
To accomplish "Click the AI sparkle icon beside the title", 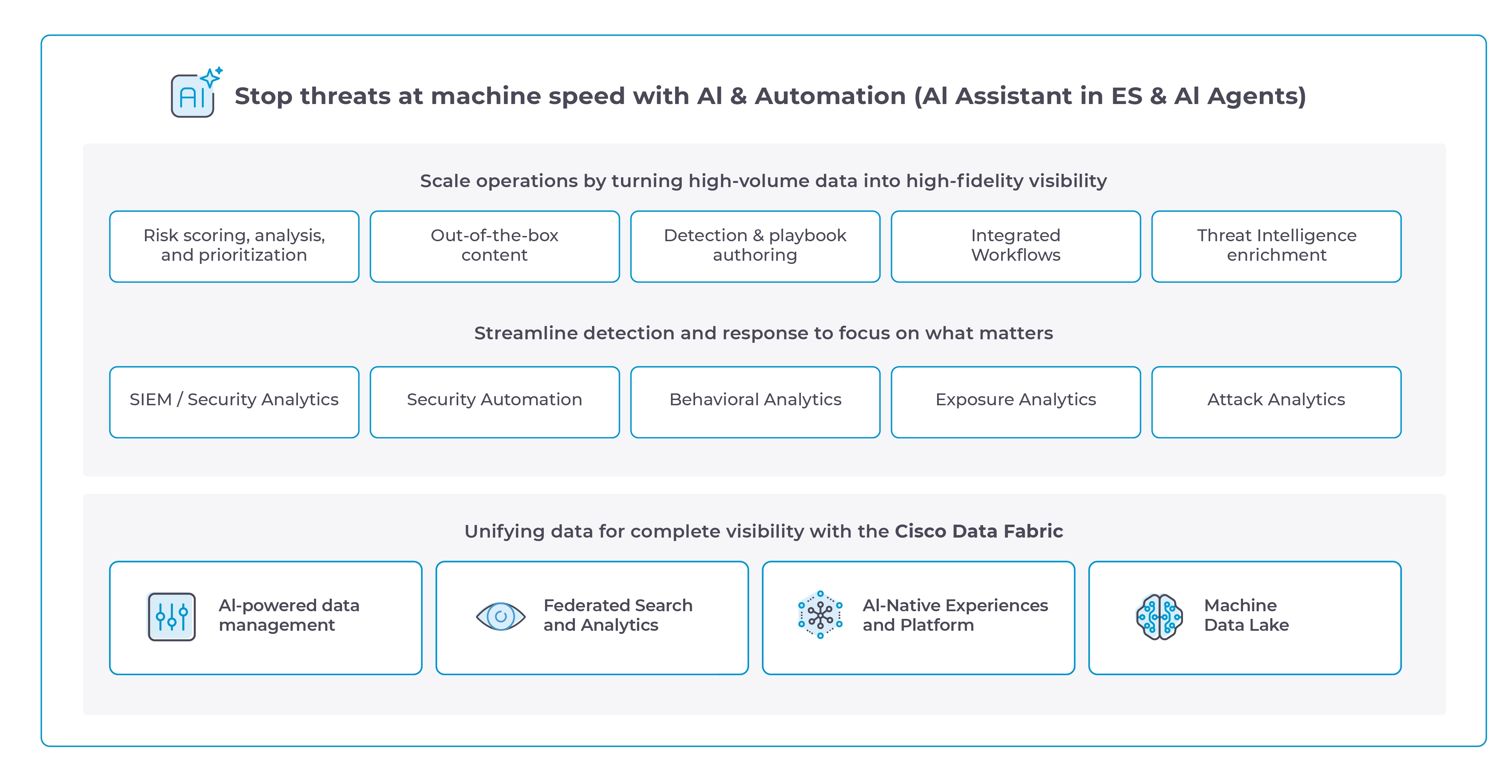I will tap(197, 92).
